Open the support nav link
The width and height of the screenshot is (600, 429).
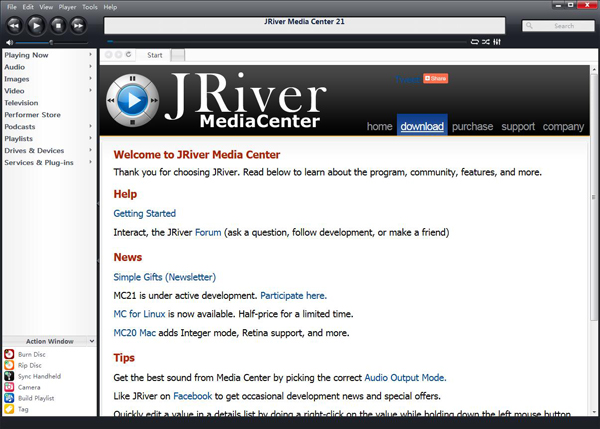click(x=518, y=126)
